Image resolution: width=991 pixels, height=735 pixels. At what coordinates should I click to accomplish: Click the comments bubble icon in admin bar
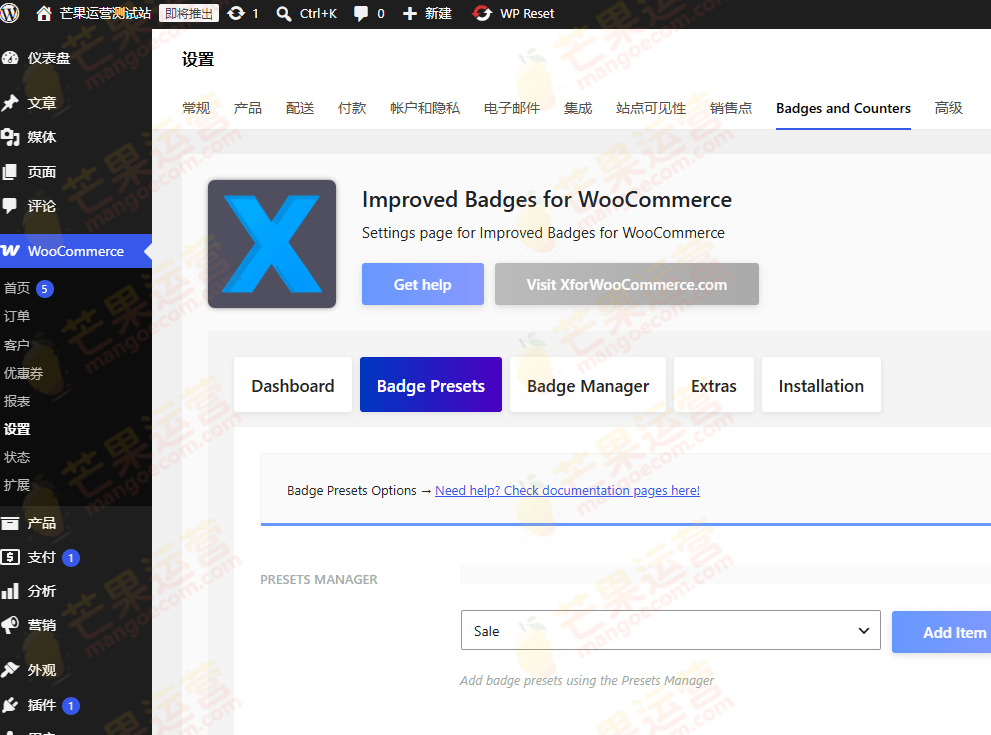361,14
